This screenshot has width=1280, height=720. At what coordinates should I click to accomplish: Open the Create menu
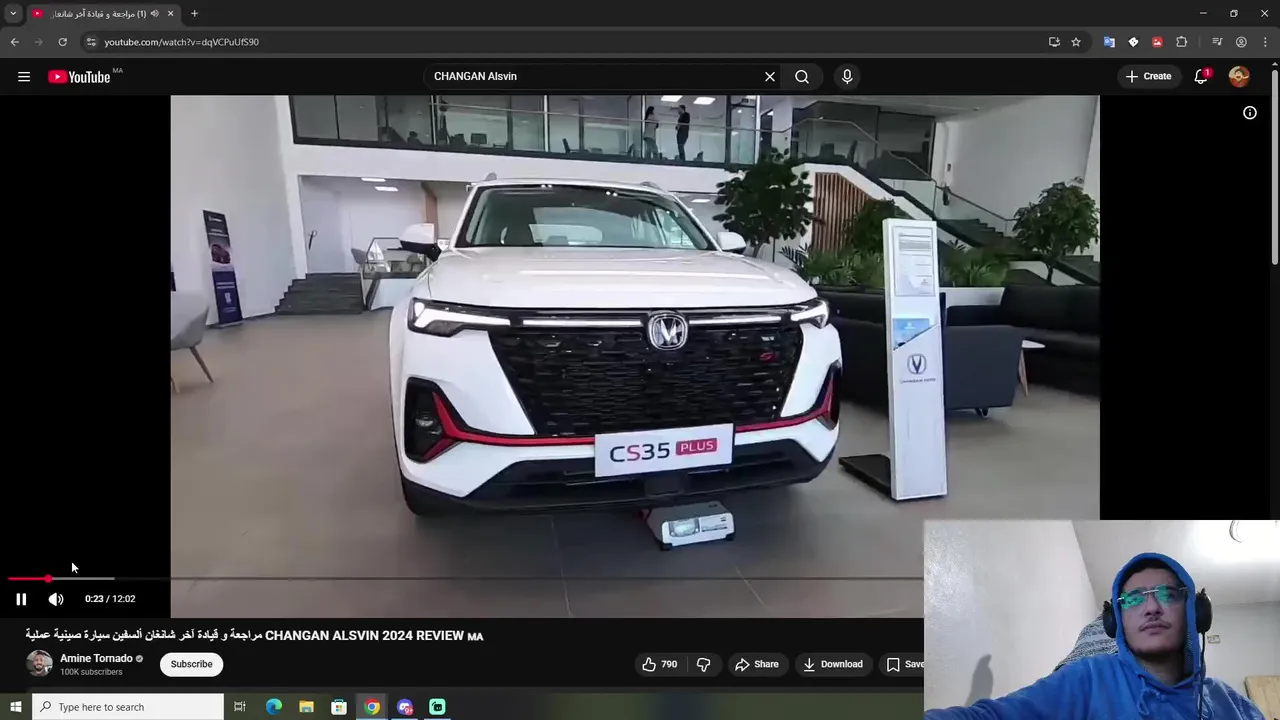pos(1148,76)
